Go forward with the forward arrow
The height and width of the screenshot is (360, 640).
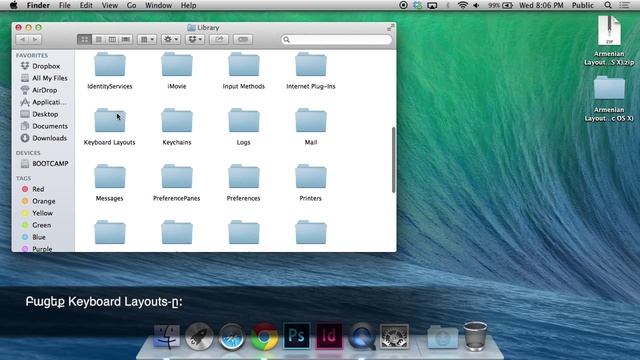coord(36,39)
